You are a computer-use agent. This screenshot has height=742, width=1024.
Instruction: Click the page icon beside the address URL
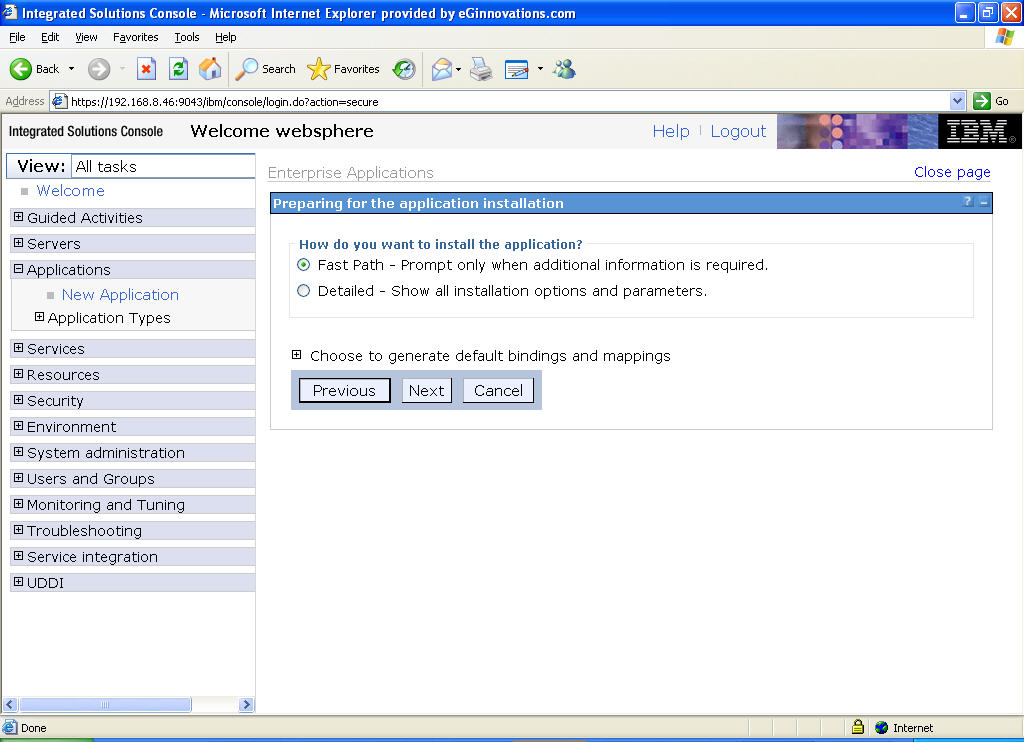pos(59,101)
